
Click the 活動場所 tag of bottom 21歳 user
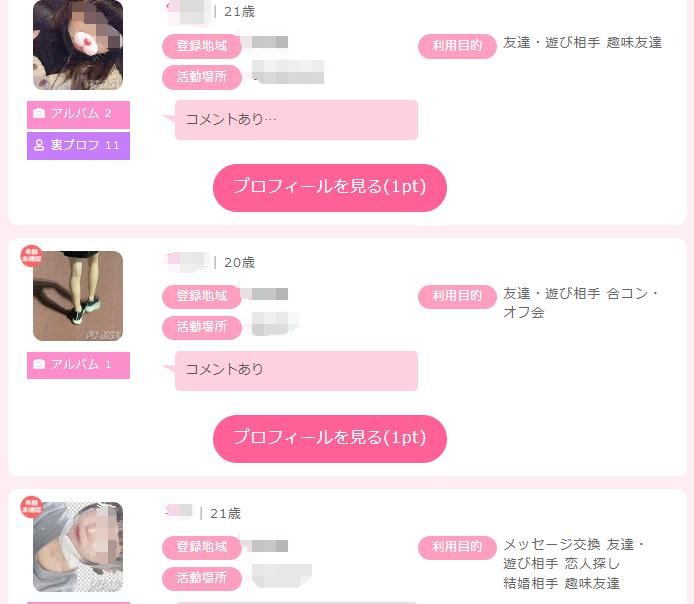(202, 578)
